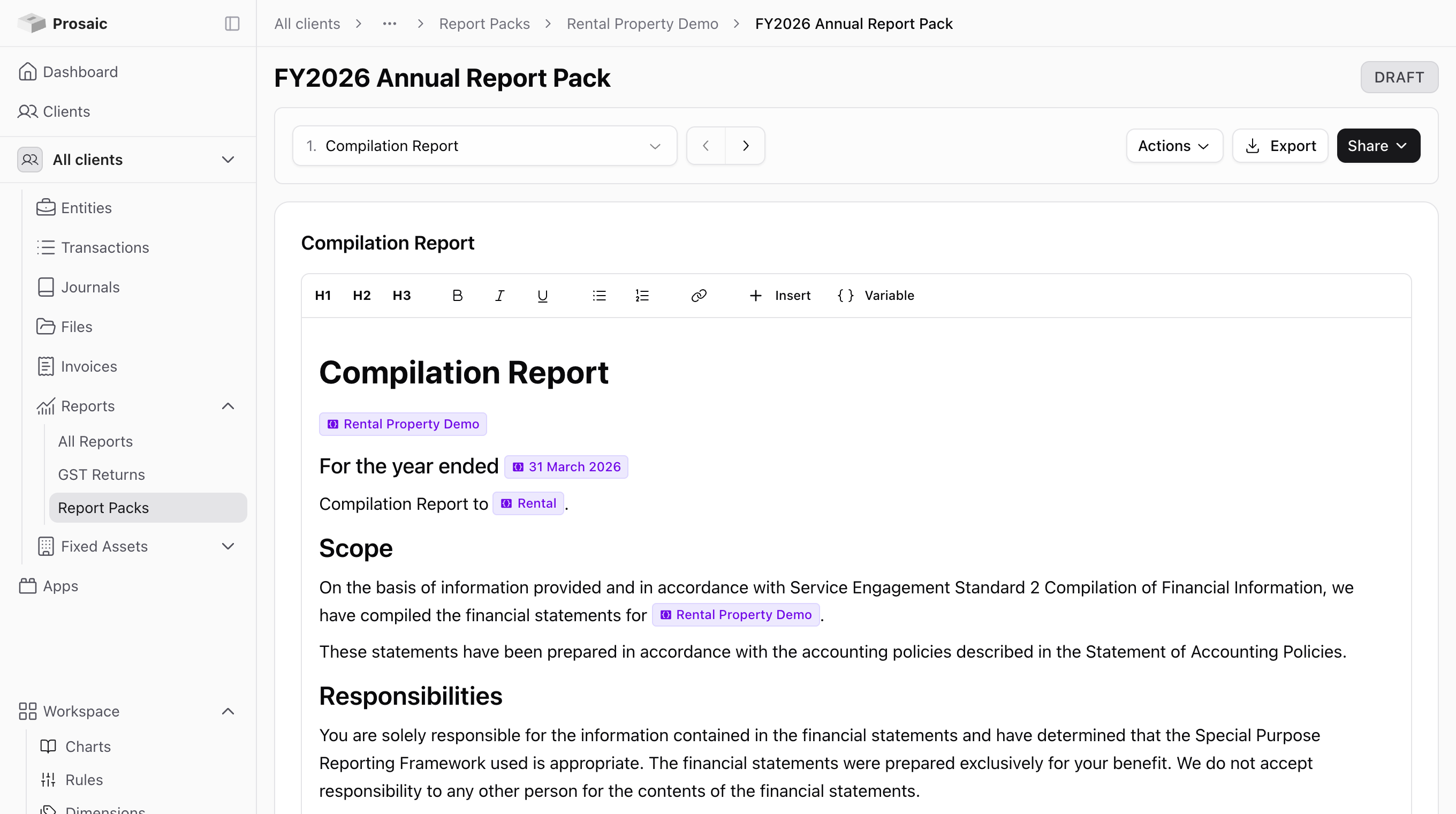Open the Insert menu in editor toolbar
1456x814 pixels.
pyautogui.click(x=779, y=296)
